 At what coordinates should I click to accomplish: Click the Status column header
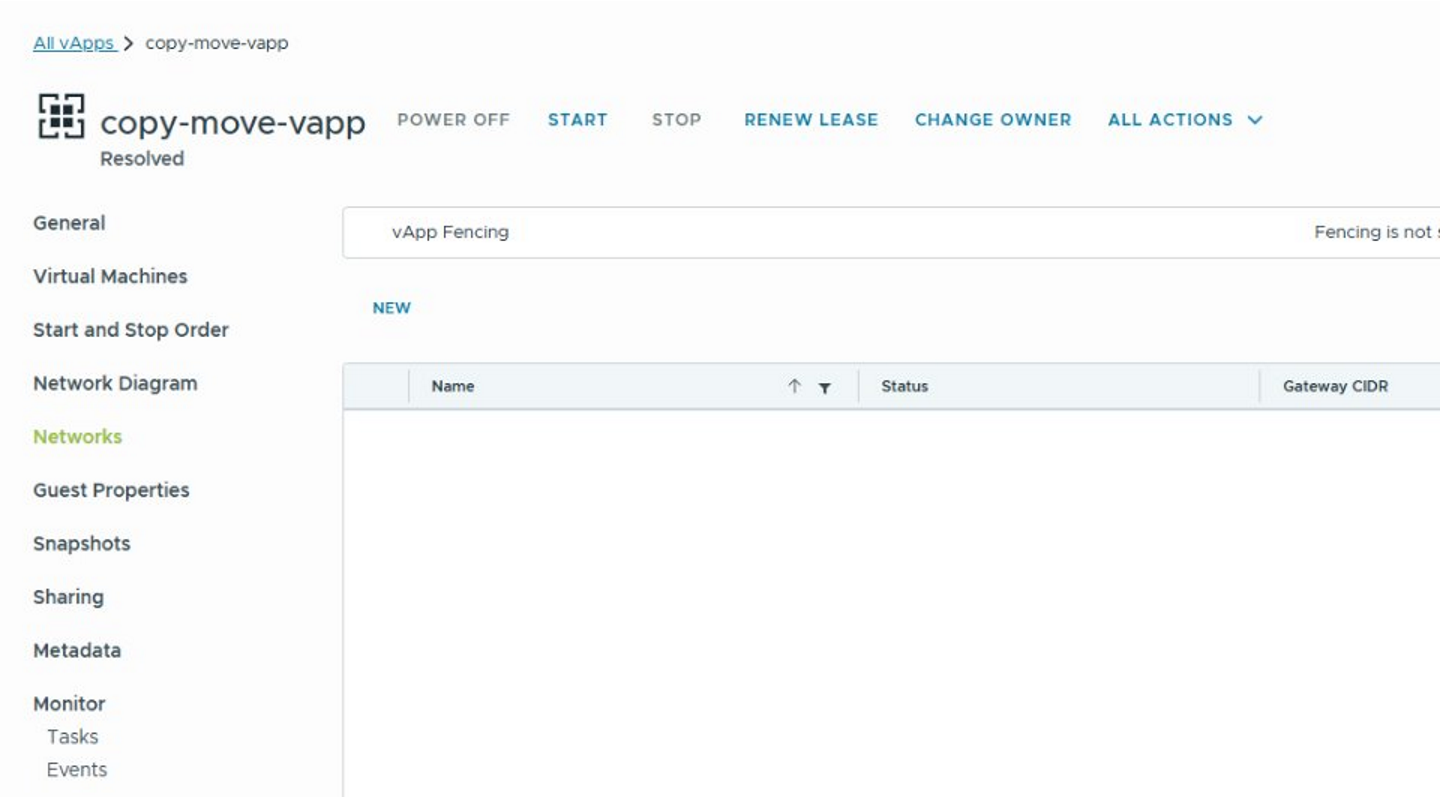[904, 386]
